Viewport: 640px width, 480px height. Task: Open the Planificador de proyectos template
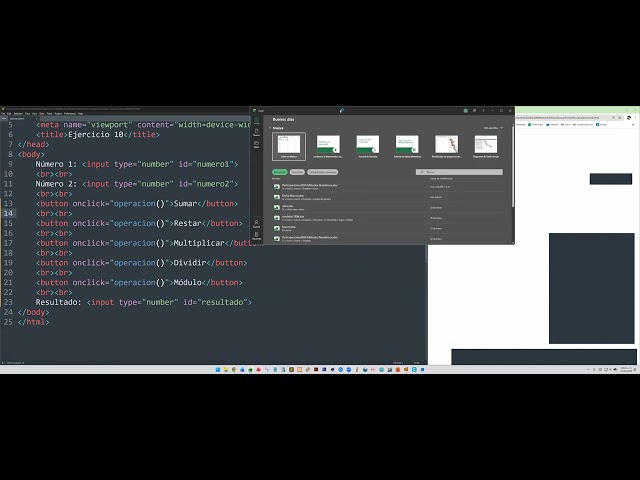[x=446, y=146]
